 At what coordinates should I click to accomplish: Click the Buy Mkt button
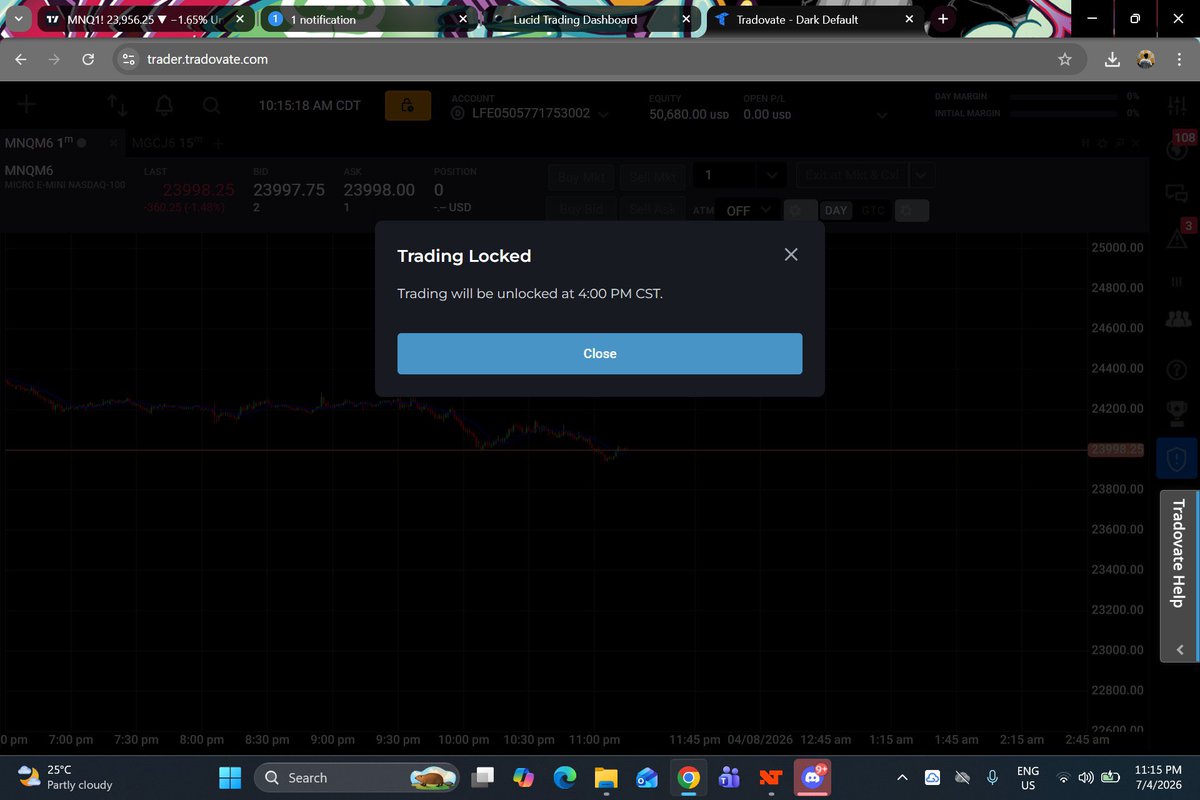click(x=582, y=176)
